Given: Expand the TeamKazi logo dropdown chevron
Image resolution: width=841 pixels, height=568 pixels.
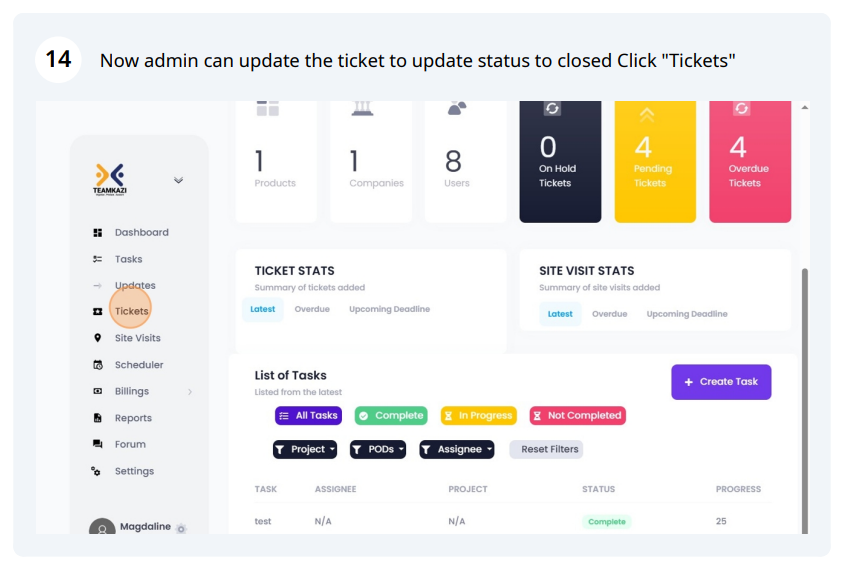Looking at the screenshot, I should tap(179, 180).
